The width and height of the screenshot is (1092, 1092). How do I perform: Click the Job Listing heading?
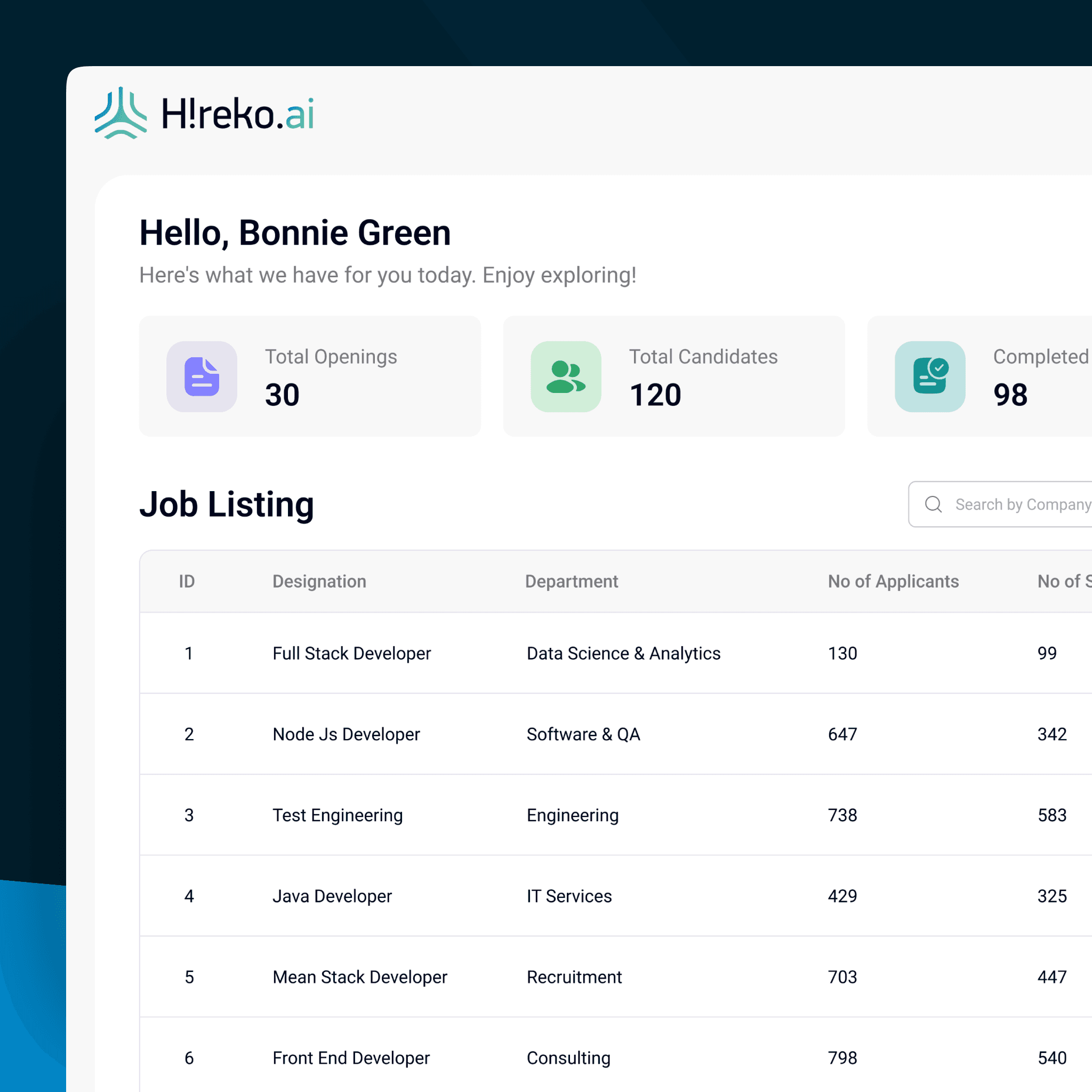pos(227,504)
